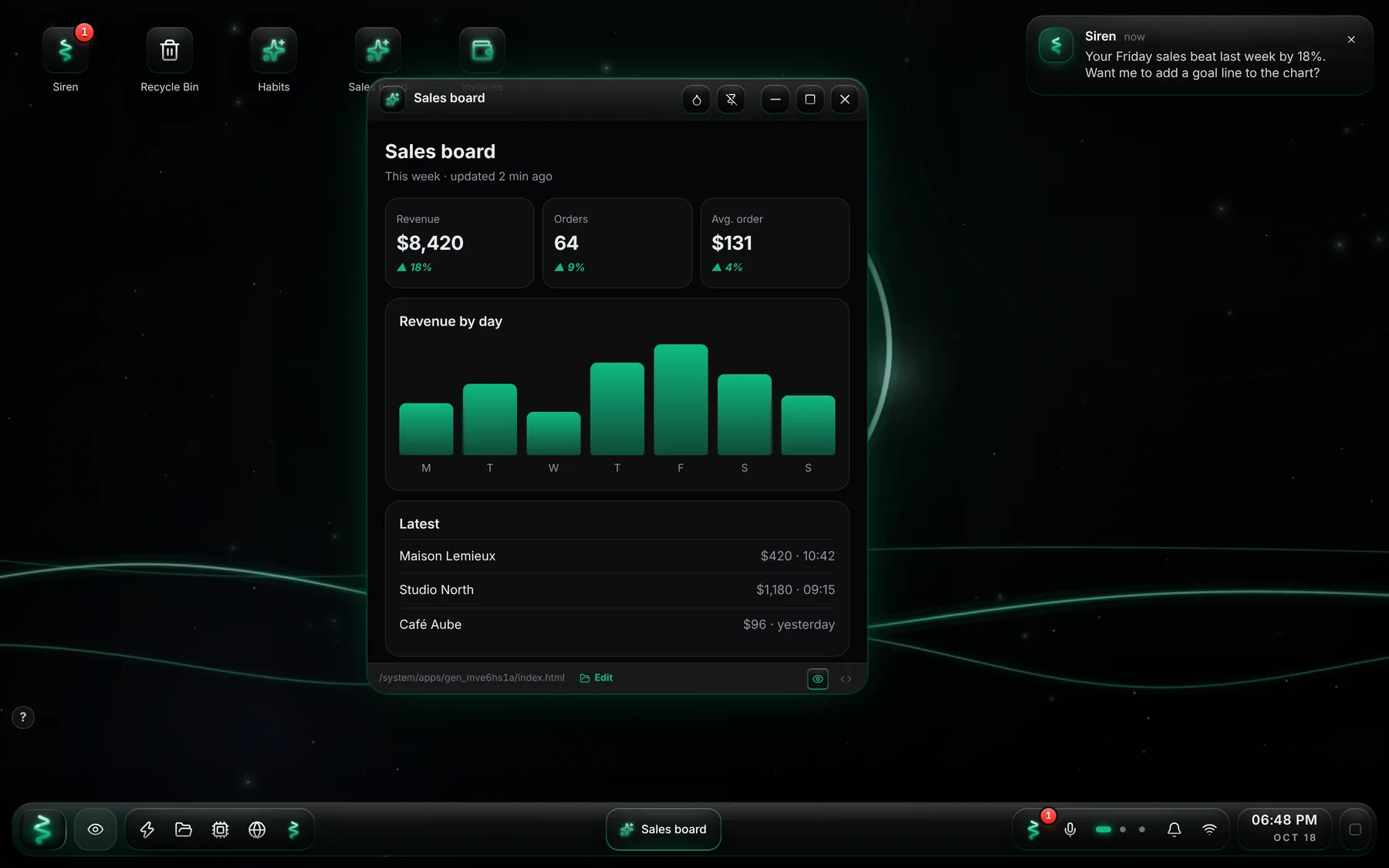The width and height of the screenshot is (1389, 868).
Task: Open the Habits desktop icon
Action: (x=274, y=50)
